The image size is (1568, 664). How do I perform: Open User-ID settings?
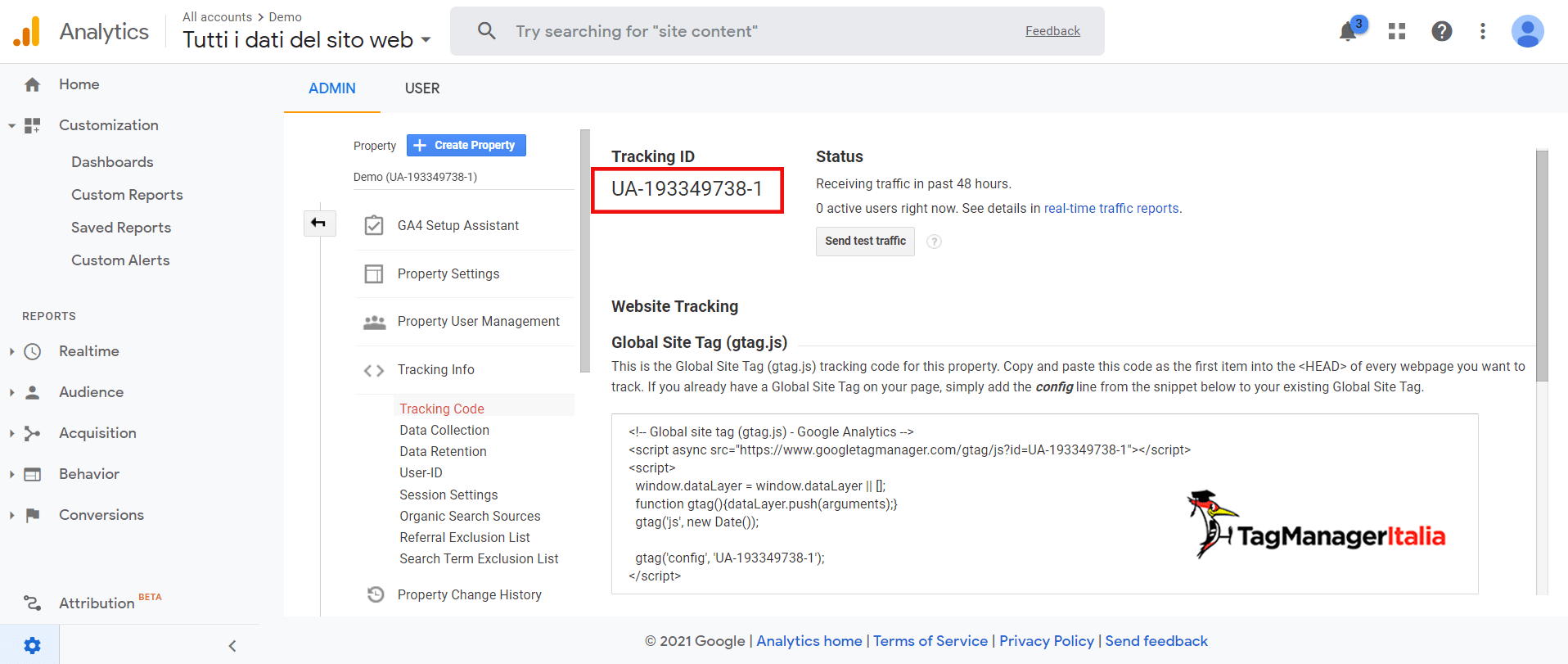click(x=421, y=472)
